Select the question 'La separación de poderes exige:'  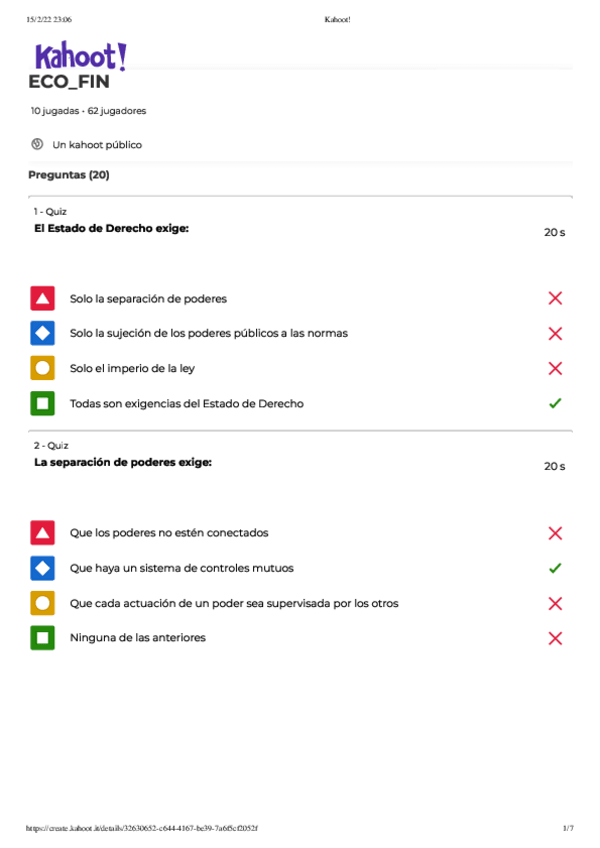(x=123, y=462)
